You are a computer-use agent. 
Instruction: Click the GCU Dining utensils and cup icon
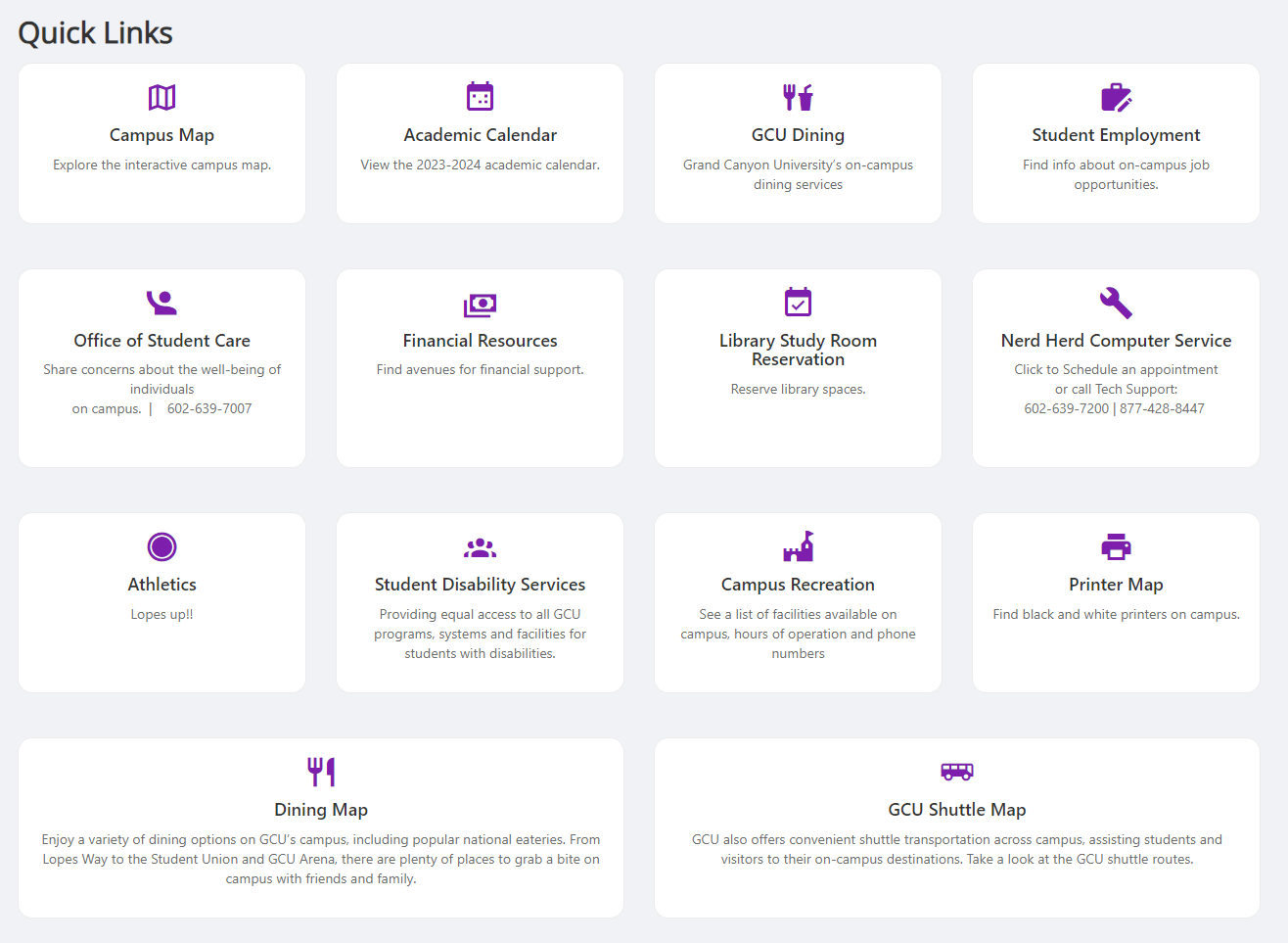pyautogui.click(x=798, y=97)
